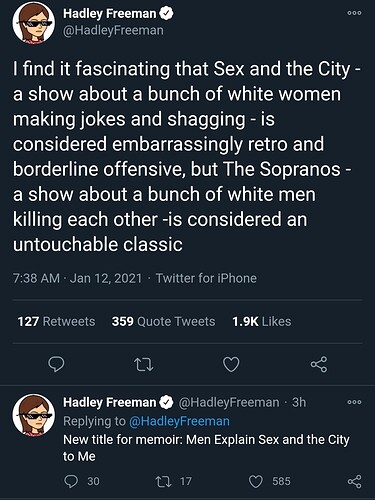The height and width of the screenshot is (500, 375).
Task: View the 127 Retweets list
Action: 56,322
